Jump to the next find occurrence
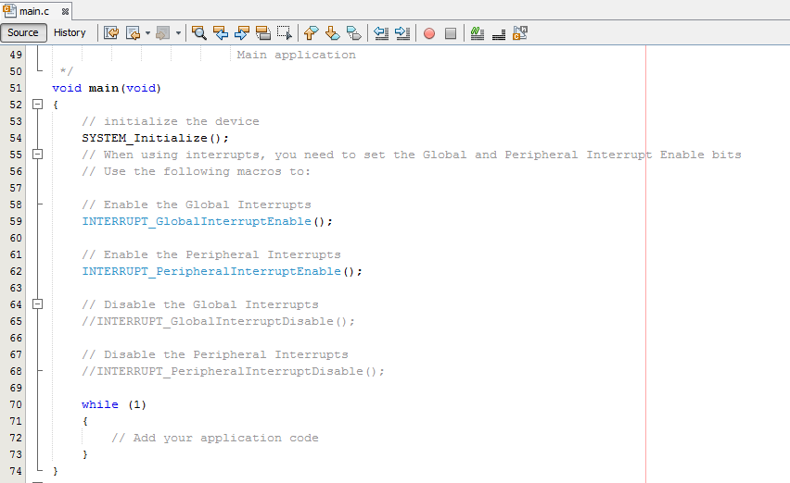 pyautogui.click(x=241, y=33)
